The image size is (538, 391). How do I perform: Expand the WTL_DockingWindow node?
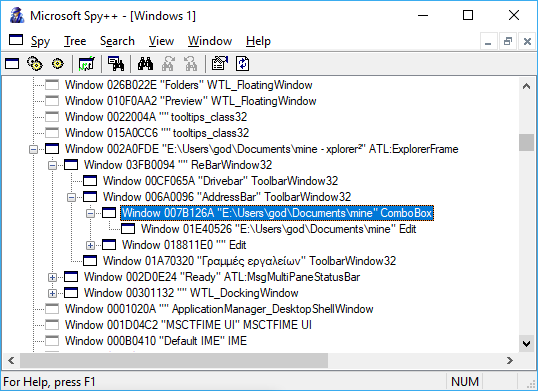click(52, 293)
